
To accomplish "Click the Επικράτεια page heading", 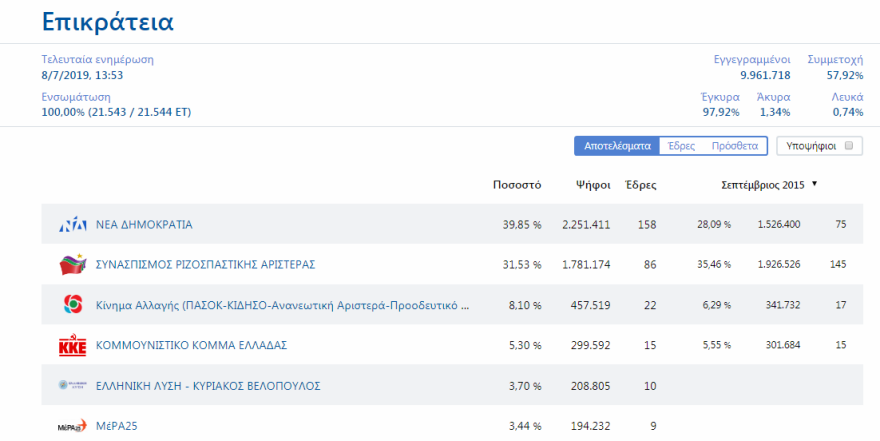I will pyautogui.click(x=107, y=22).
